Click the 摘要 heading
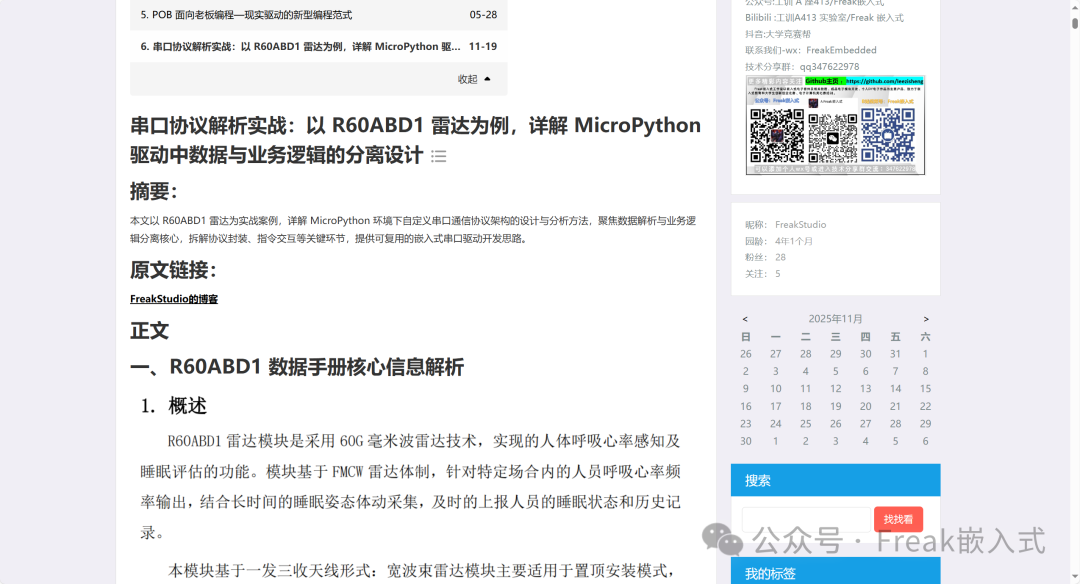1080x584 pixels. click(154, 191)
